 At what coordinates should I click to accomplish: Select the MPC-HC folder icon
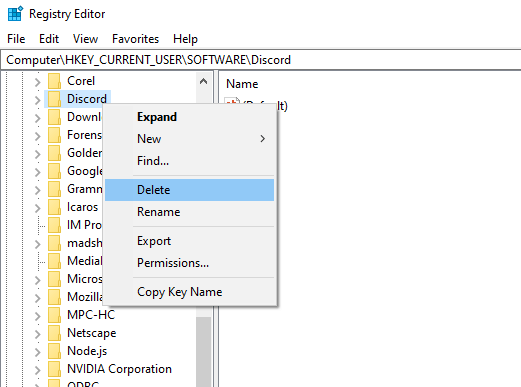[x=54, y=315]
